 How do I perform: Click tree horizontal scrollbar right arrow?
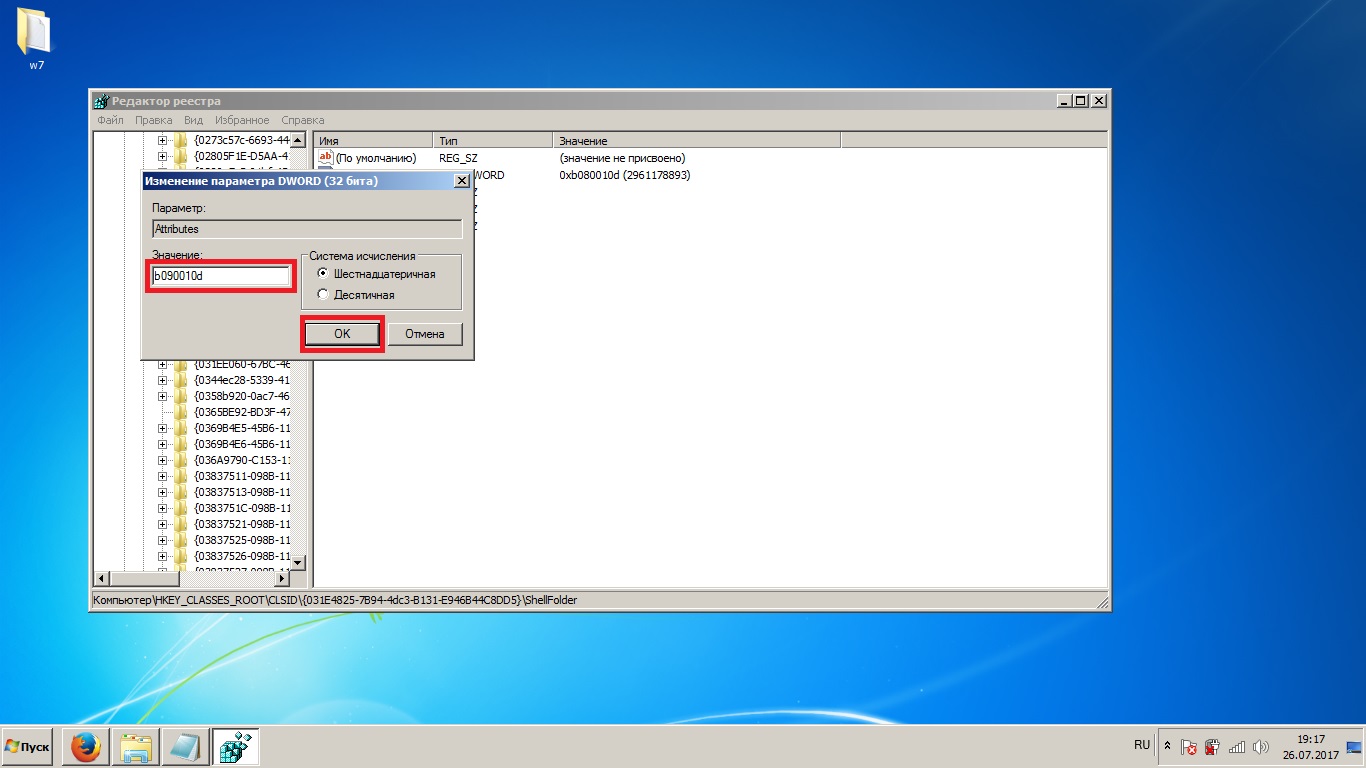pyautogui.click(x=281, y=578)
